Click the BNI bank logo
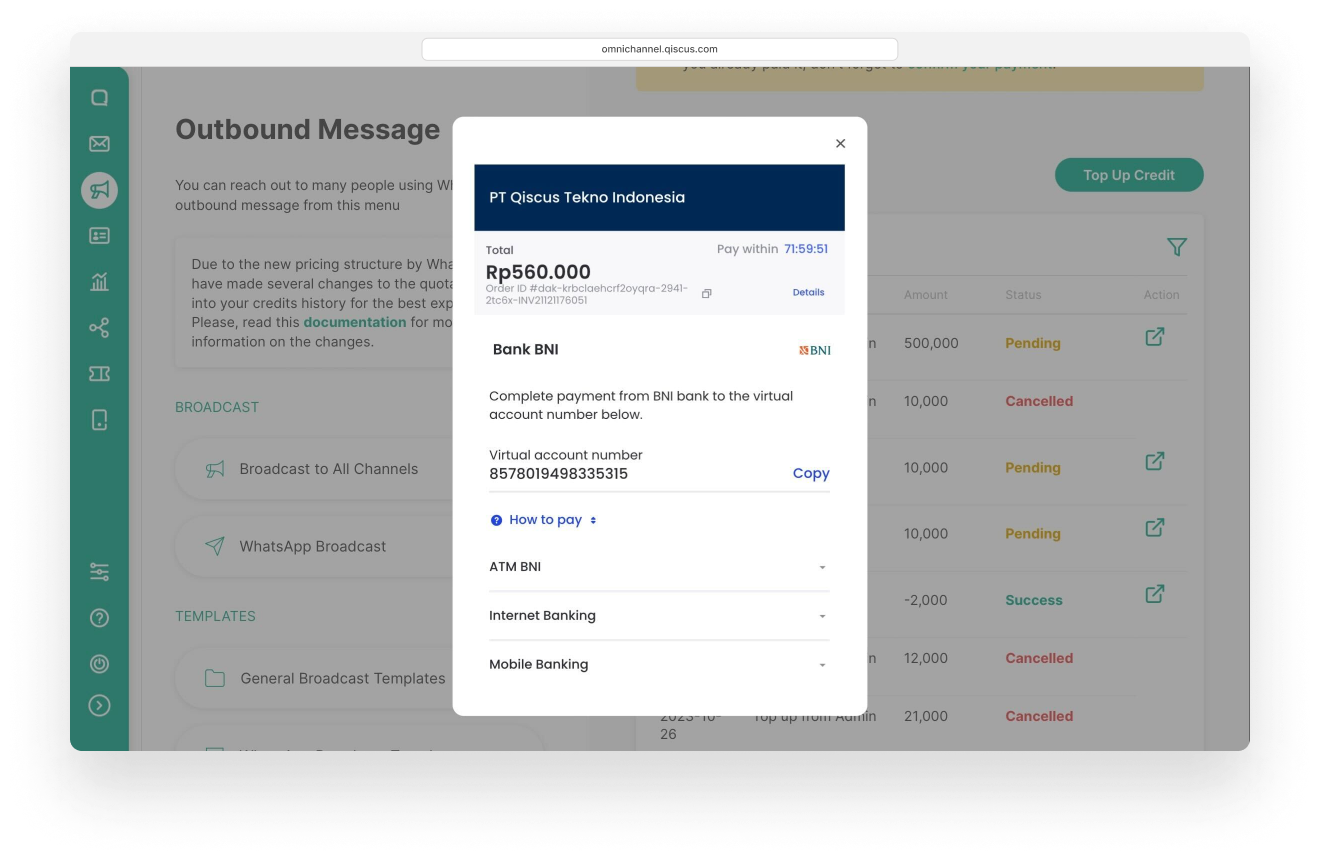Viewport: 1320px width, 860px height. click(x=815, y=350)
